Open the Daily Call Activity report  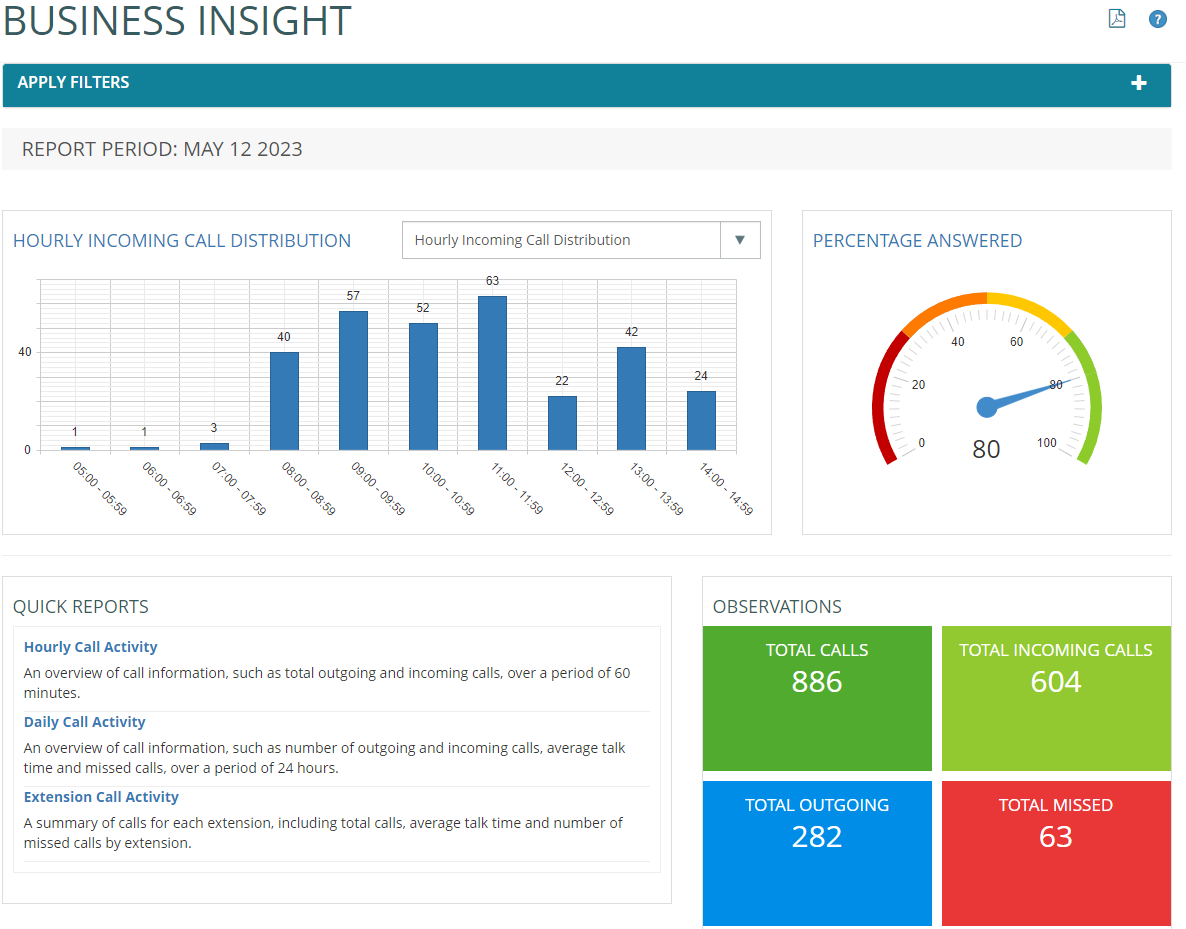click(x=85, y=722)
